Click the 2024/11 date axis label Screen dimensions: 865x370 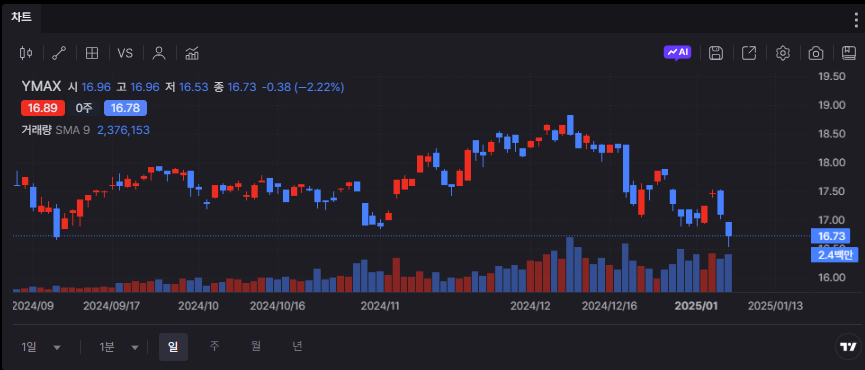click(380, 305)
